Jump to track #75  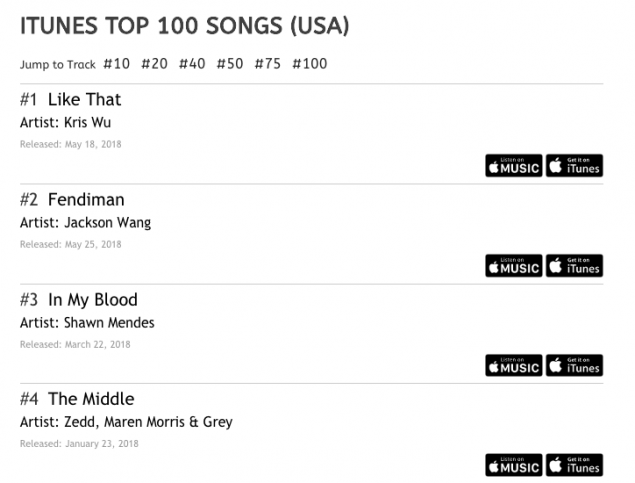[267, 64]
